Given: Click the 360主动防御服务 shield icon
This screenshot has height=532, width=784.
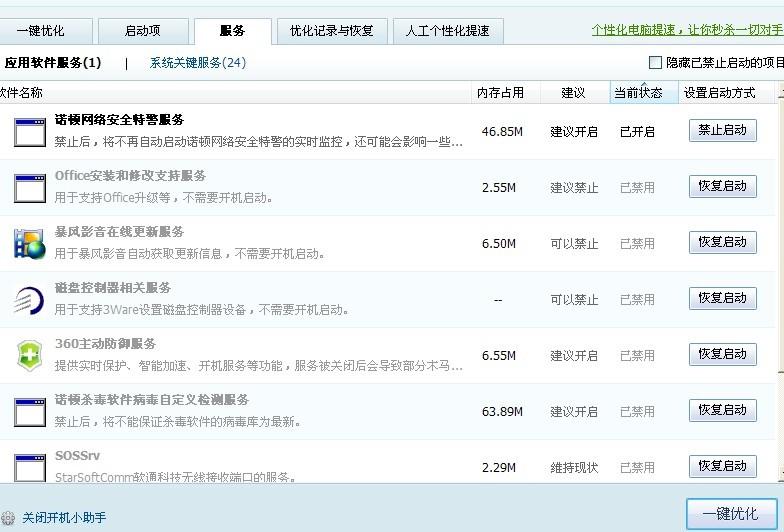Looking at the screenshot, I should tap(30, 356).
